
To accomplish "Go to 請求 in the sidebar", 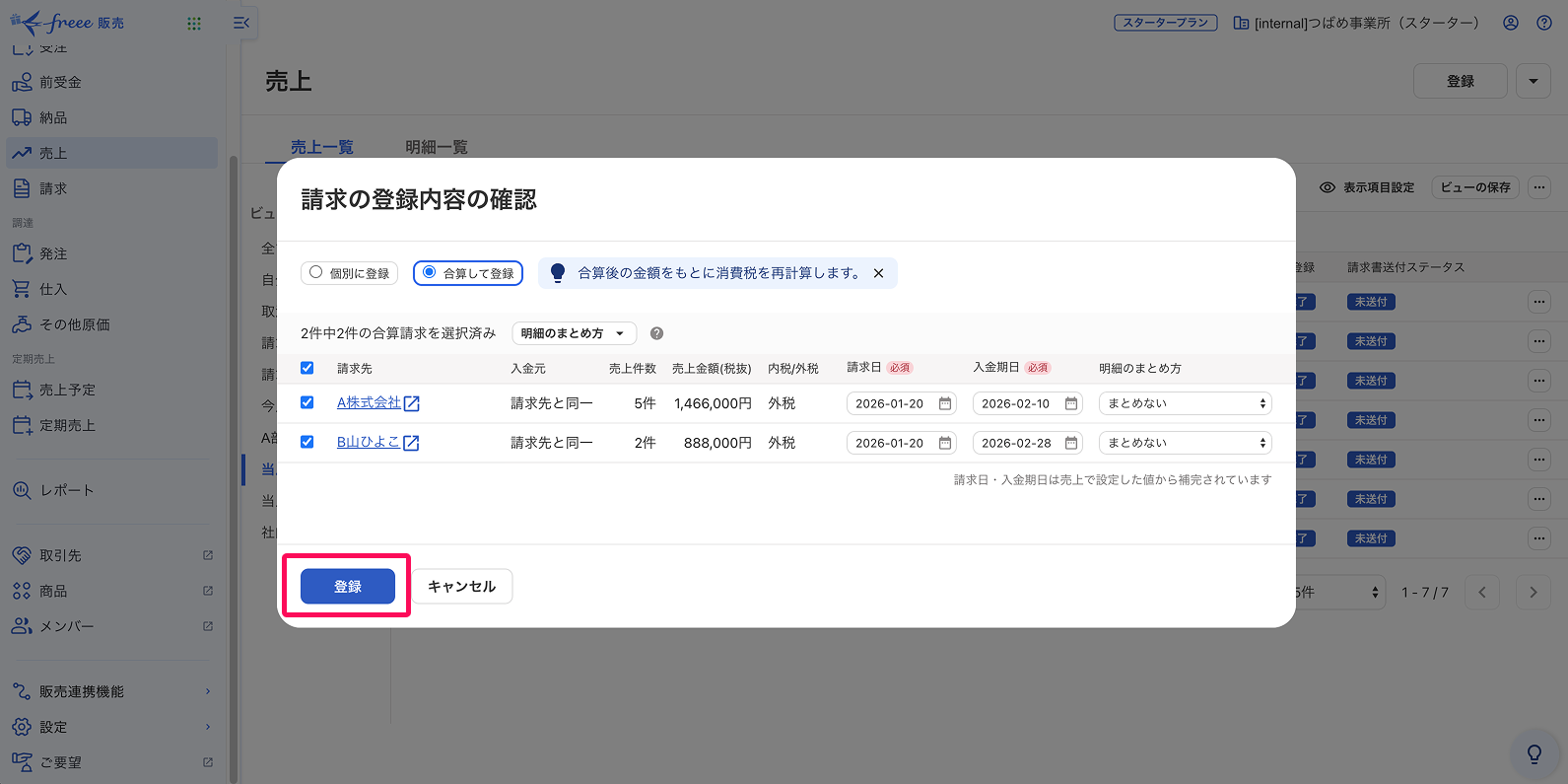I will pyautogui.click(x=110, y=188).
